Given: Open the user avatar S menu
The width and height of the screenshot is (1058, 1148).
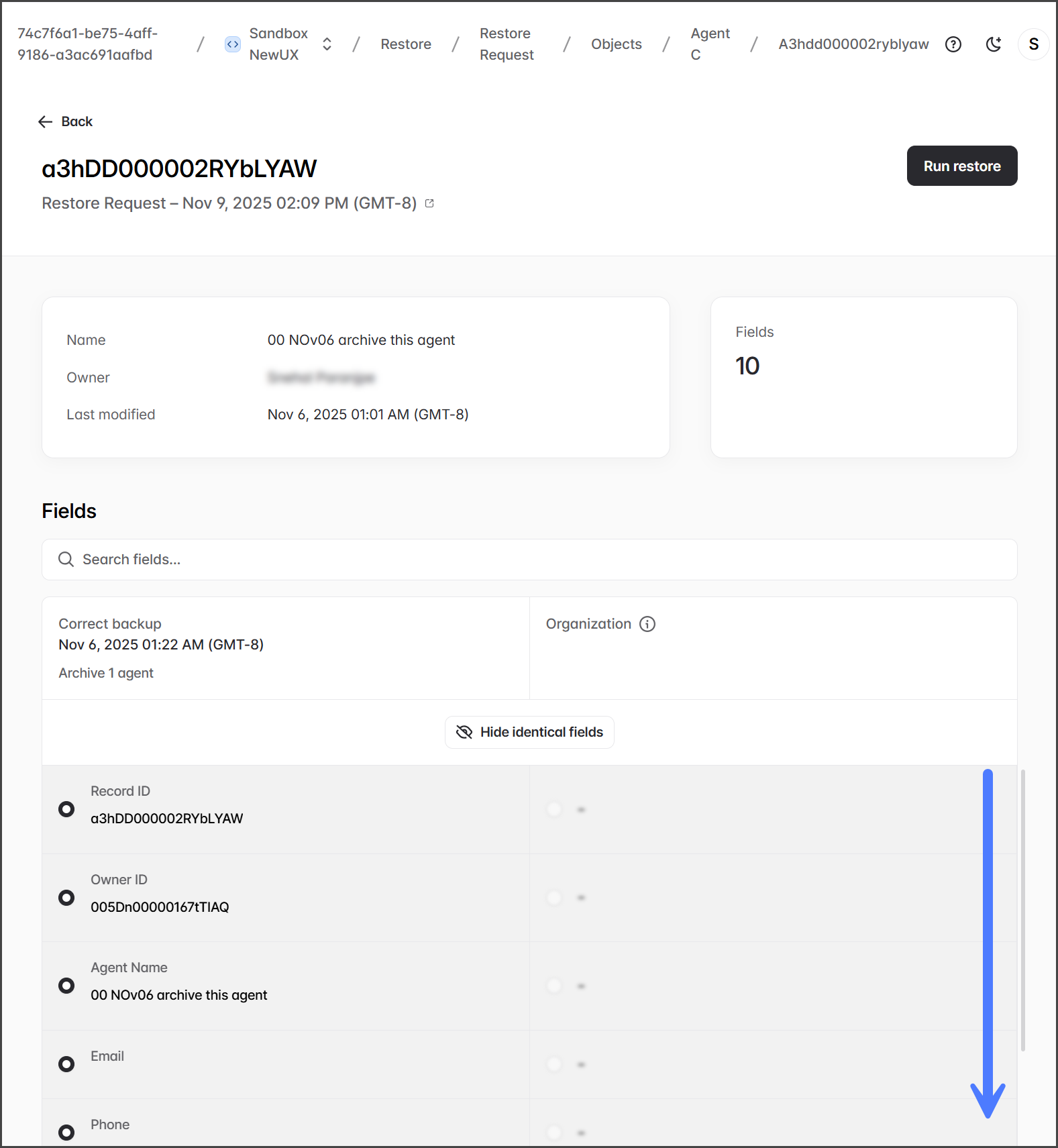Looking at the screenshot, I should click(1033, 44).
